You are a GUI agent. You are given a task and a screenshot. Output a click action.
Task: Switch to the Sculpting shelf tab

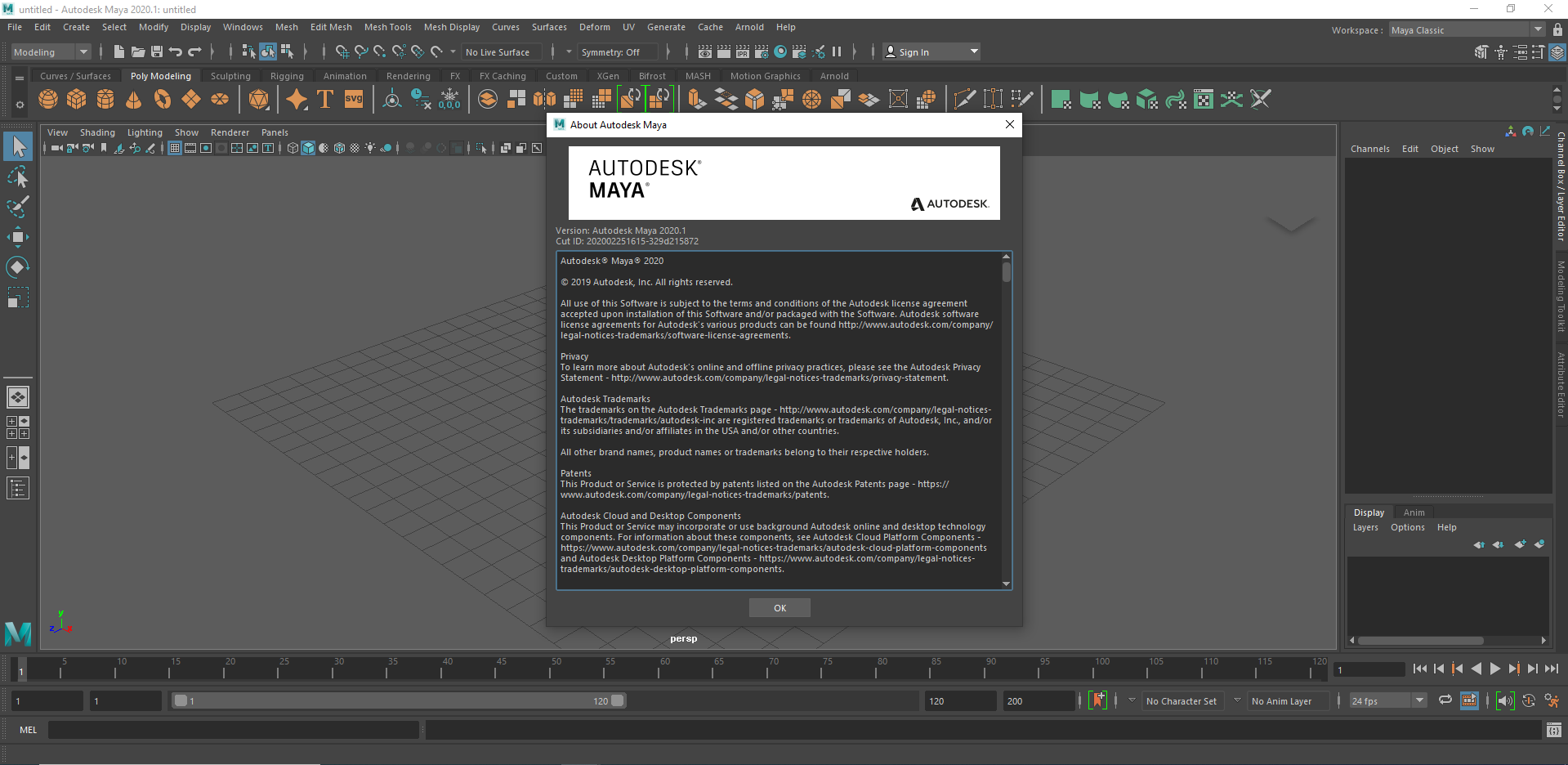[230, 76]
